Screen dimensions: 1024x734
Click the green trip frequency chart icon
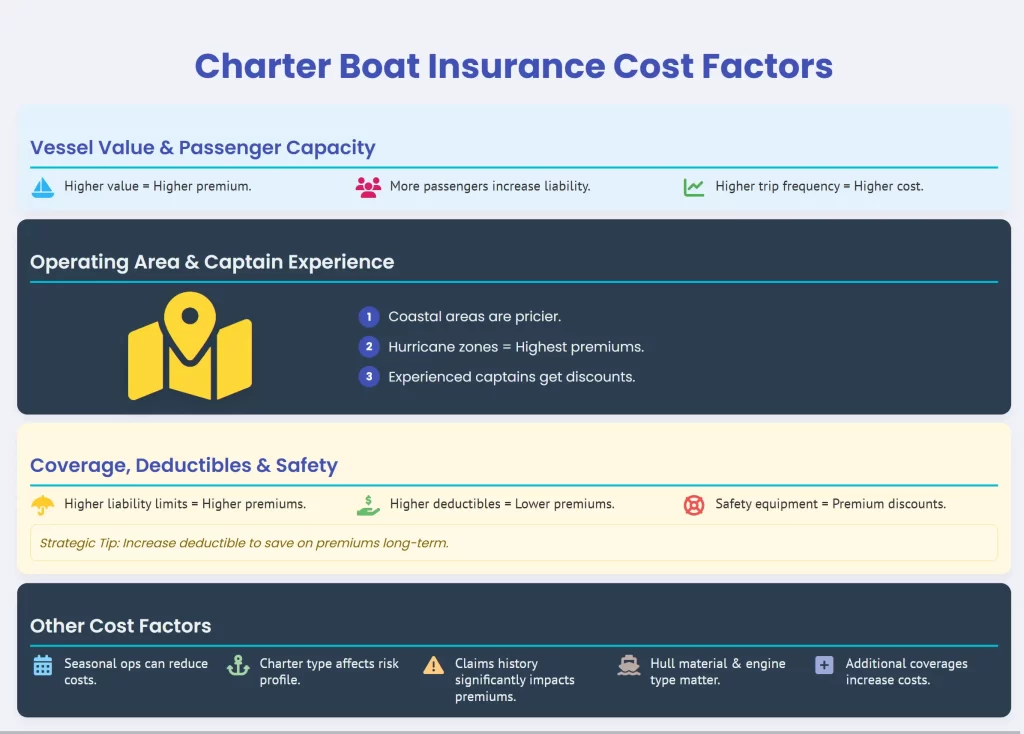tap(694, 187)
